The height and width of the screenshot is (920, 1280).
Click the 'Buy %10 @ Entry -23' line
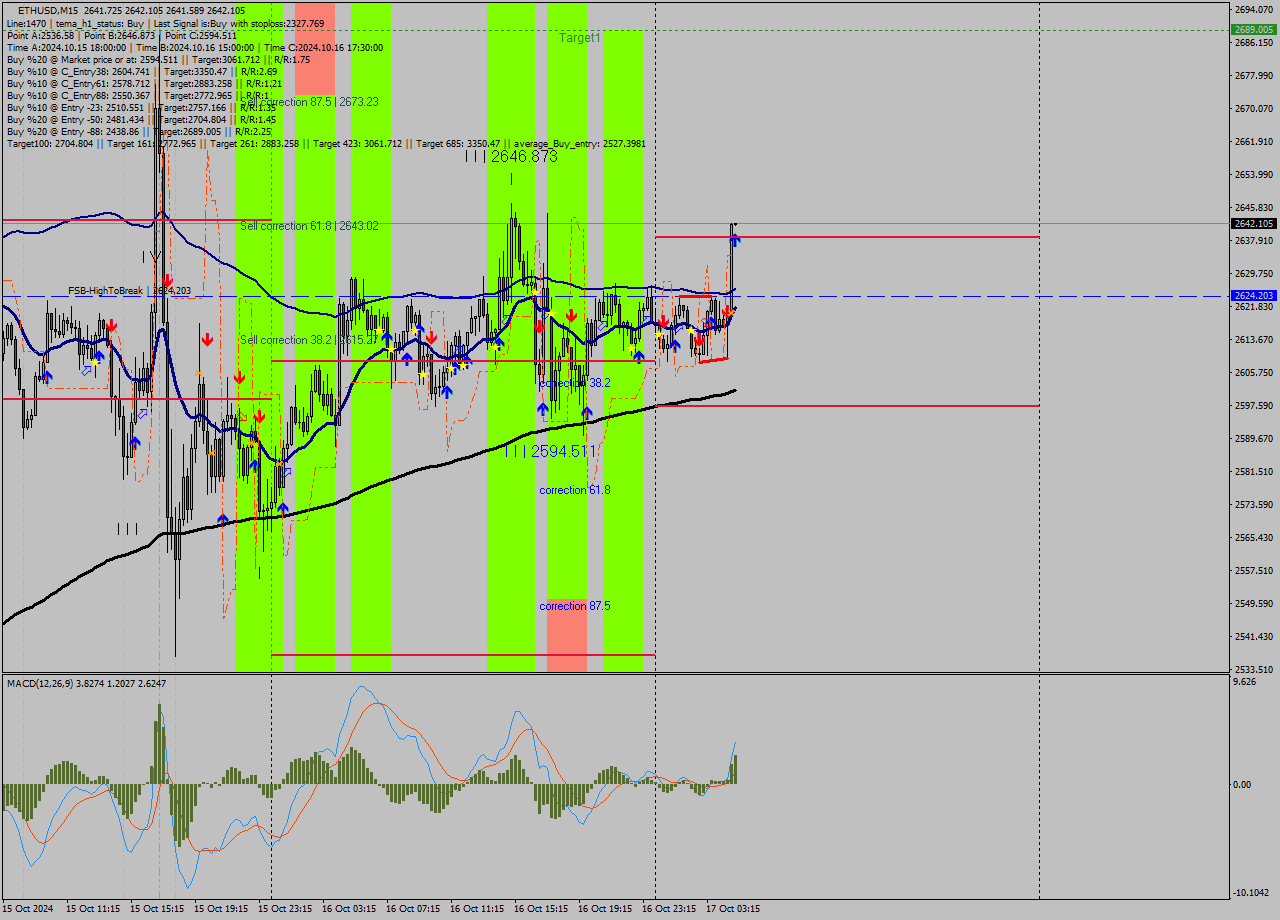[x=141, y=107]
